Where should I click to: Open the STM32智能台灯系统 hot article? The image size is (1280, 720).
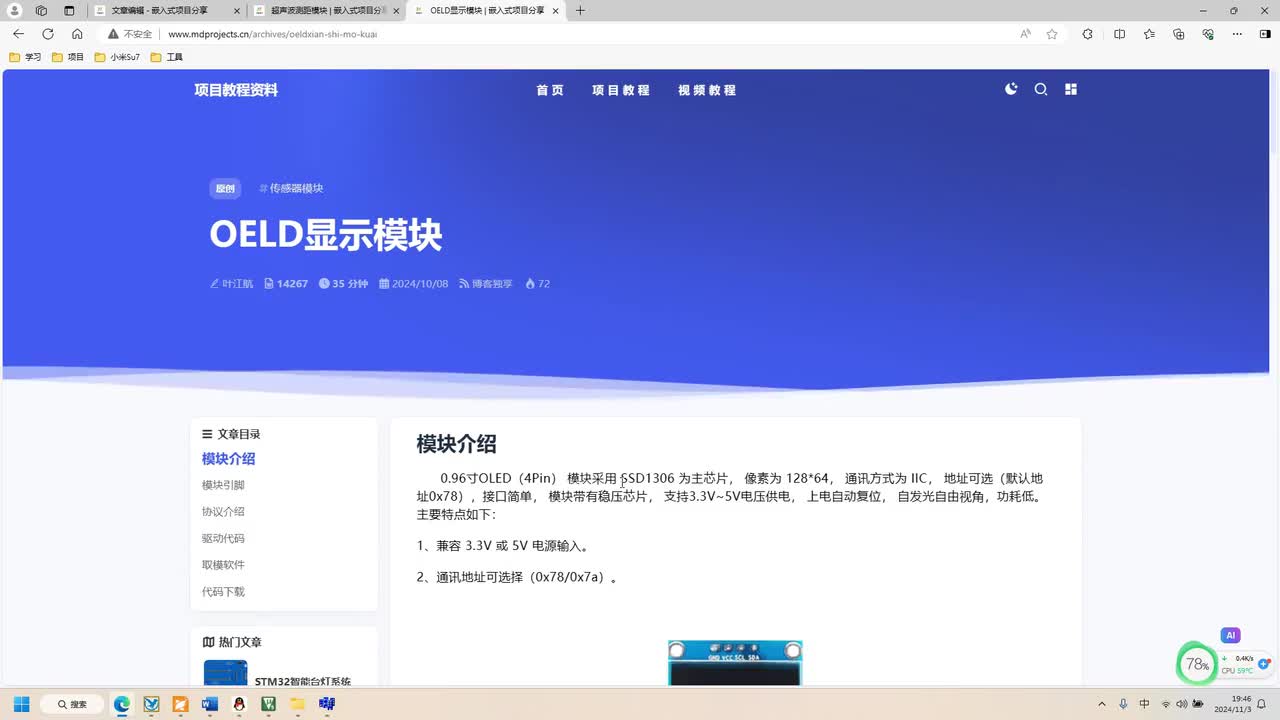coord(303,681)
